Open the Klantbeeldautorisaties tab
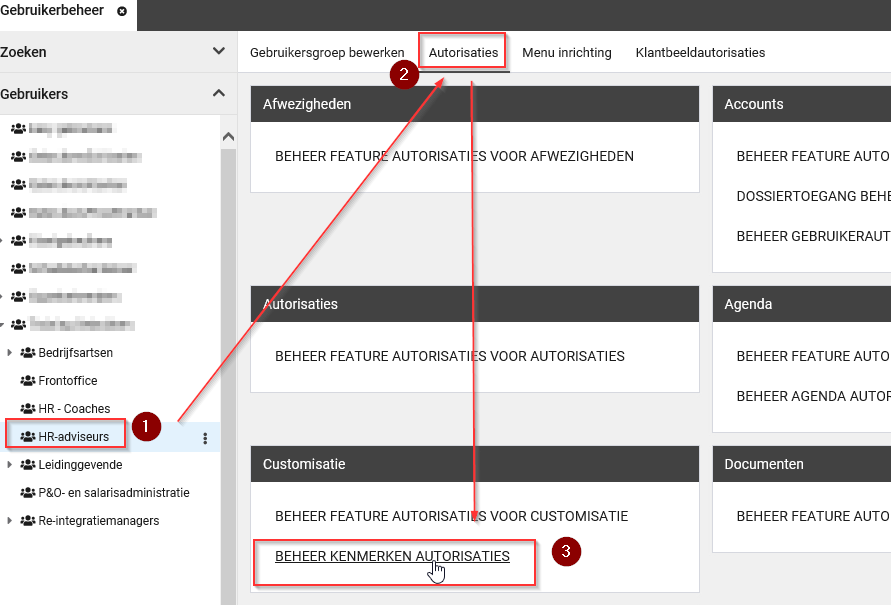 pyautogui.click(x=700, y=52)
